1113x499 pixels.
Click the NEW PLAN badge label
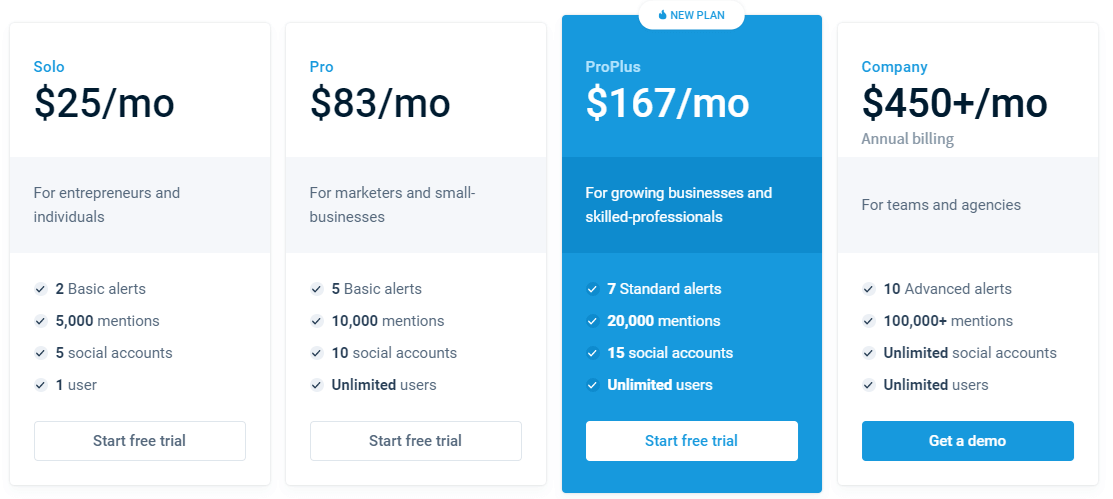click(697, 15)
